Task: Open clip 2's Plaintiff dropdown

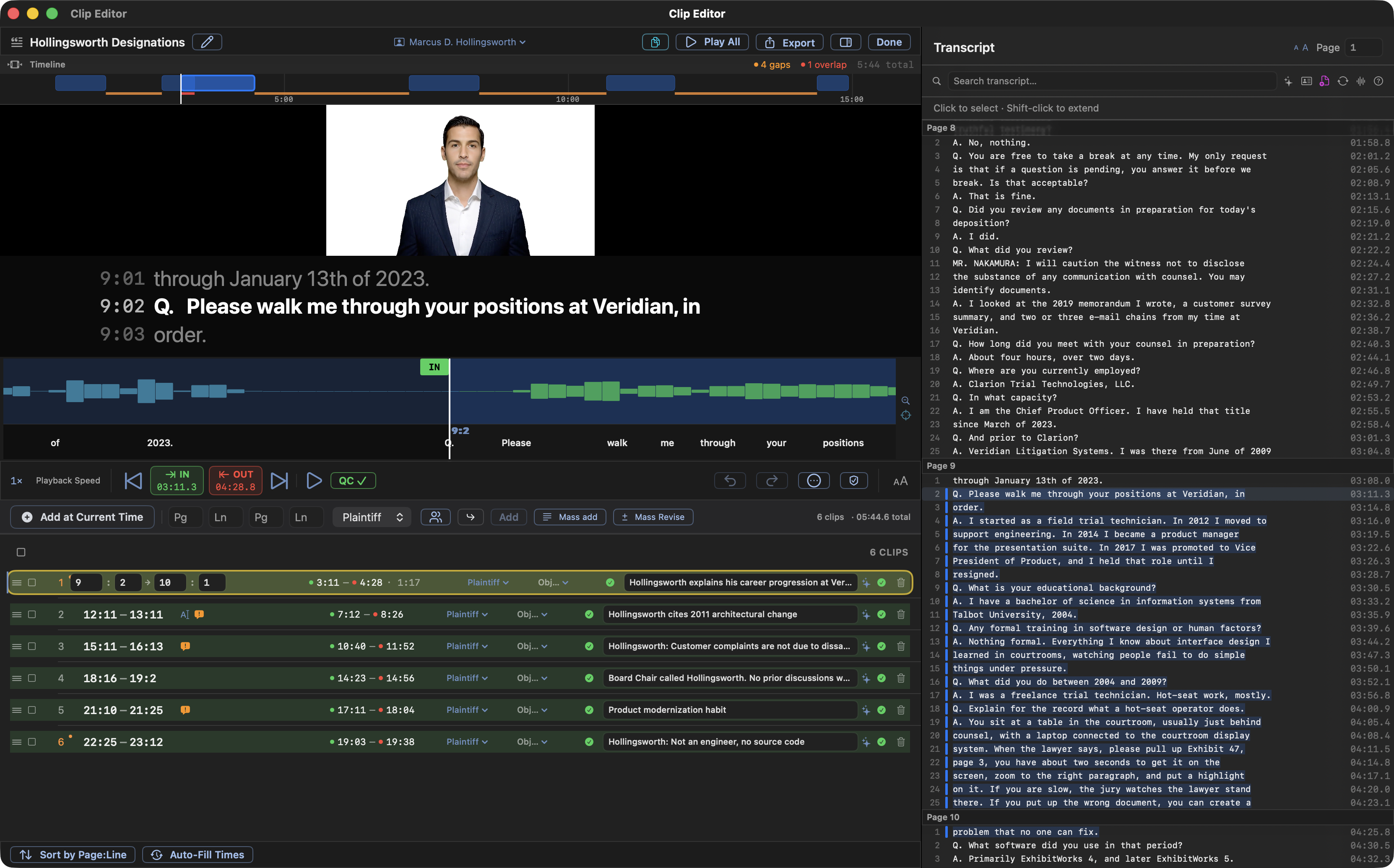Action: 467,614
